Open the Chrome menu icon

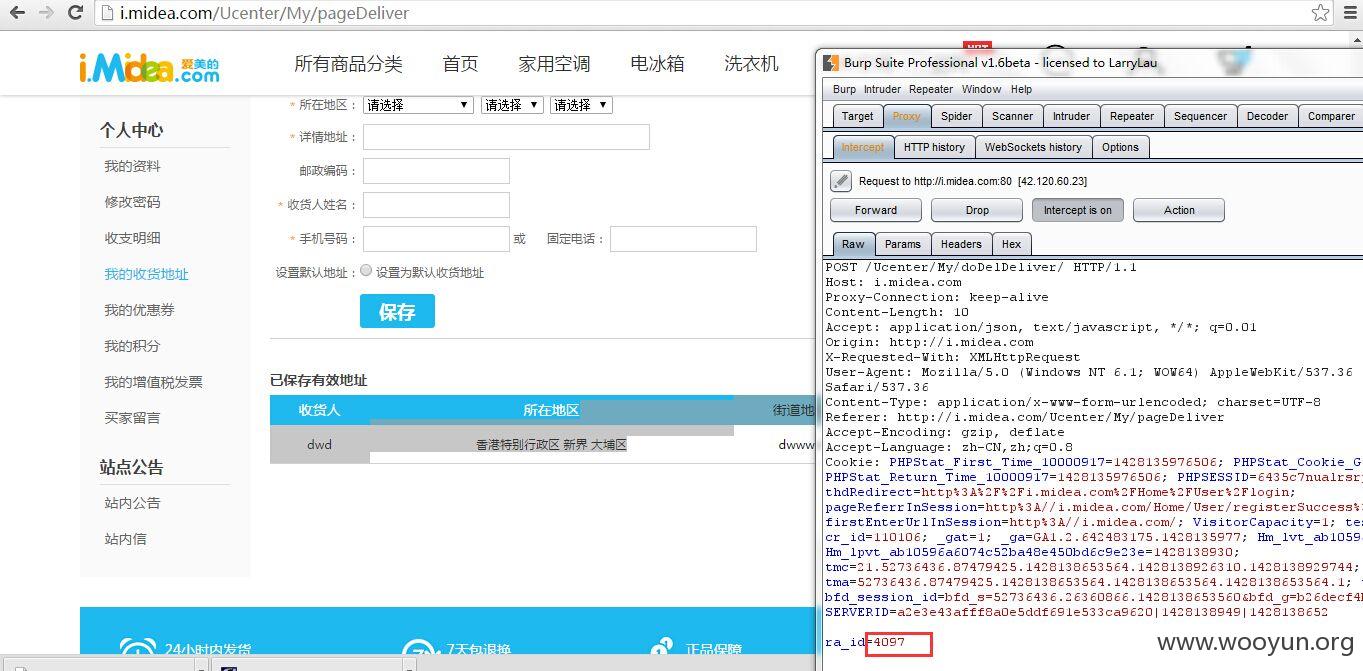tap(1350, 13)
